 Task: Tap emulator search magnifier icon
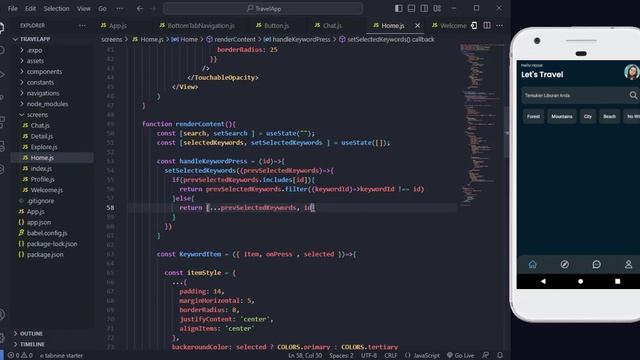pos(633,95)
